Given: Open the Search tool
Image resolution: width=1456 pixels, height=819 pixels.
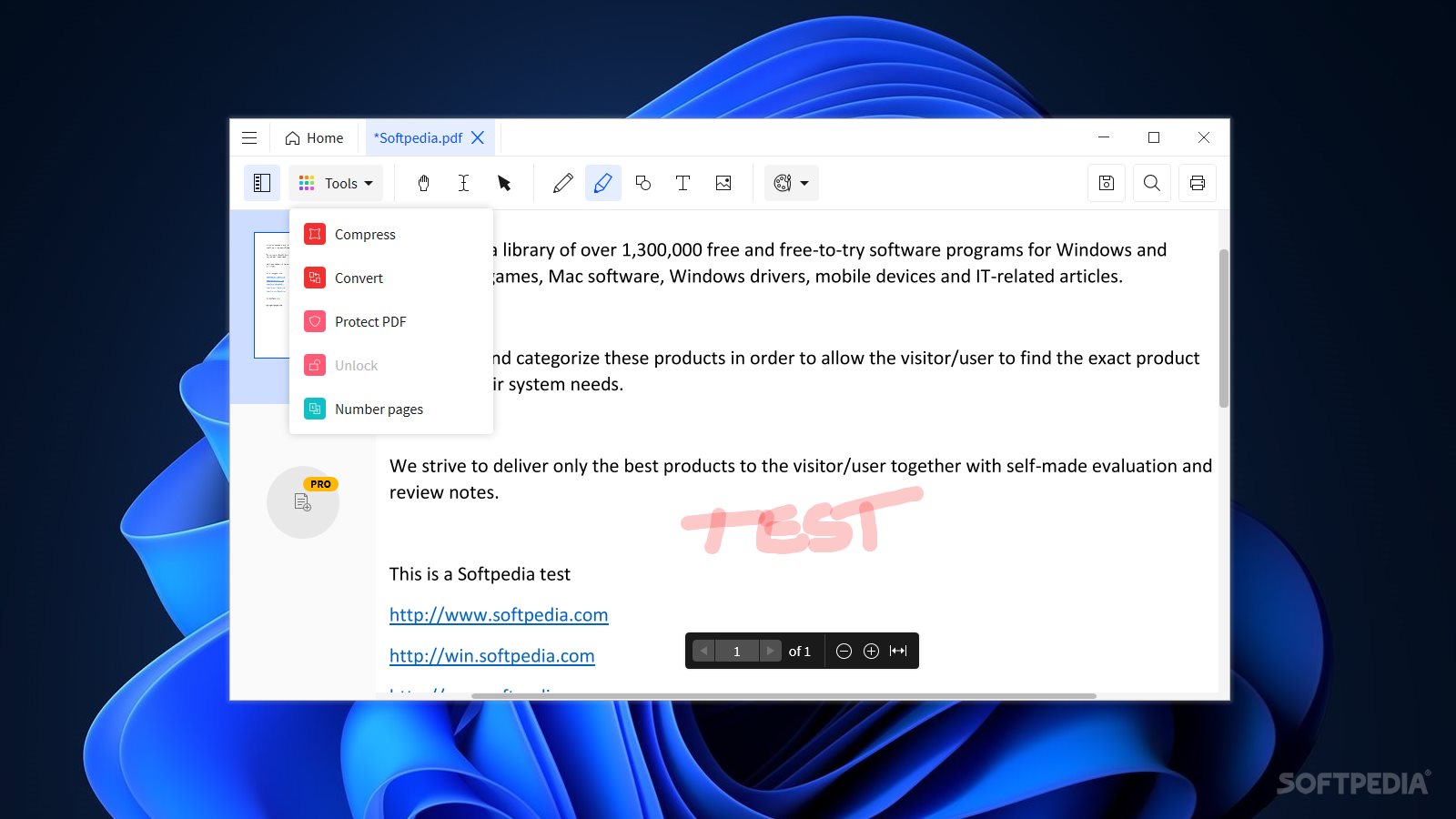Looking at the screenshot, I should tap(1152, 183).
